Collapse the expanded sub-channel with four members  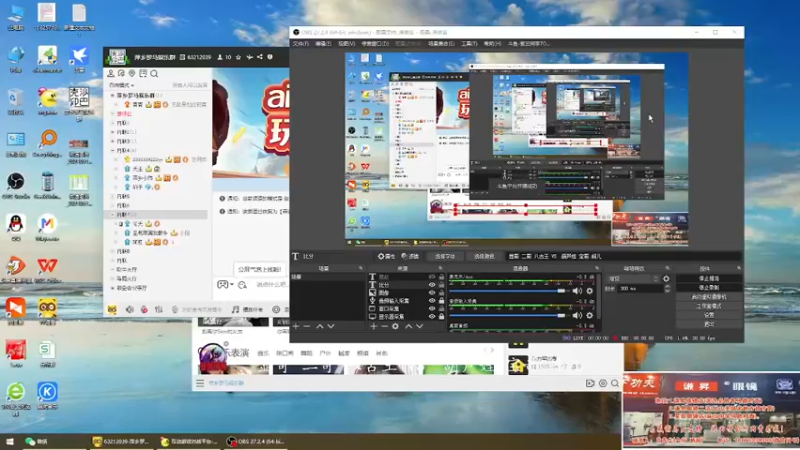113,151
